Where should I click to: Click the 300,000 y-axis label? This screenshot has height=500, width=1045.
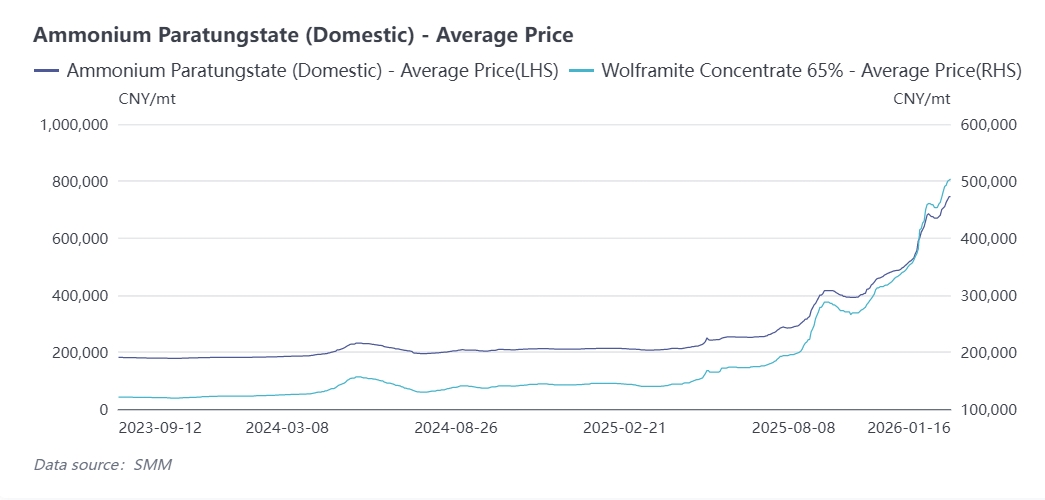[988, 296]
